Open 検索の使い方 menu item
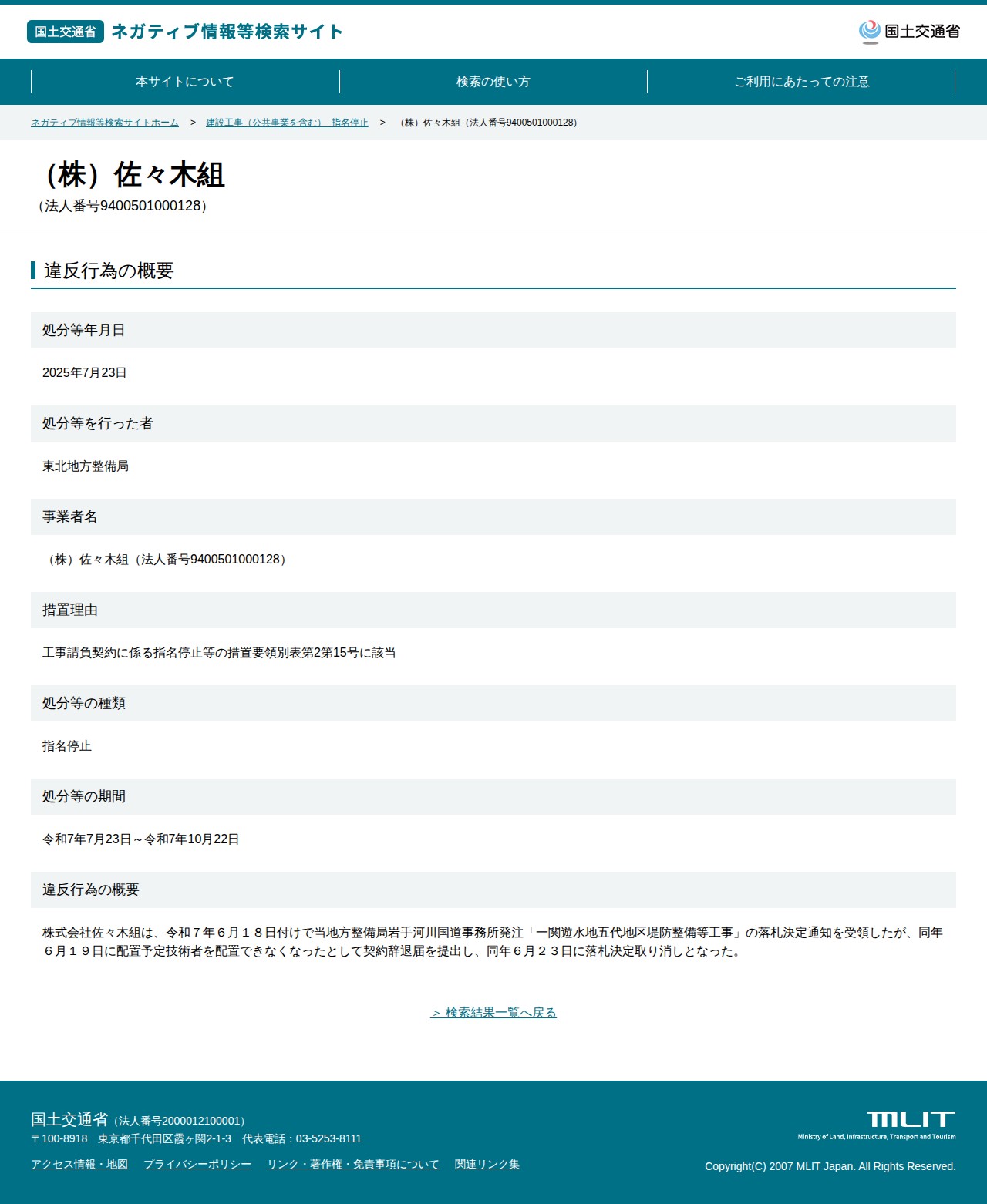The width and height of the screenshot is (987, 1204). (x=493, y=82)
